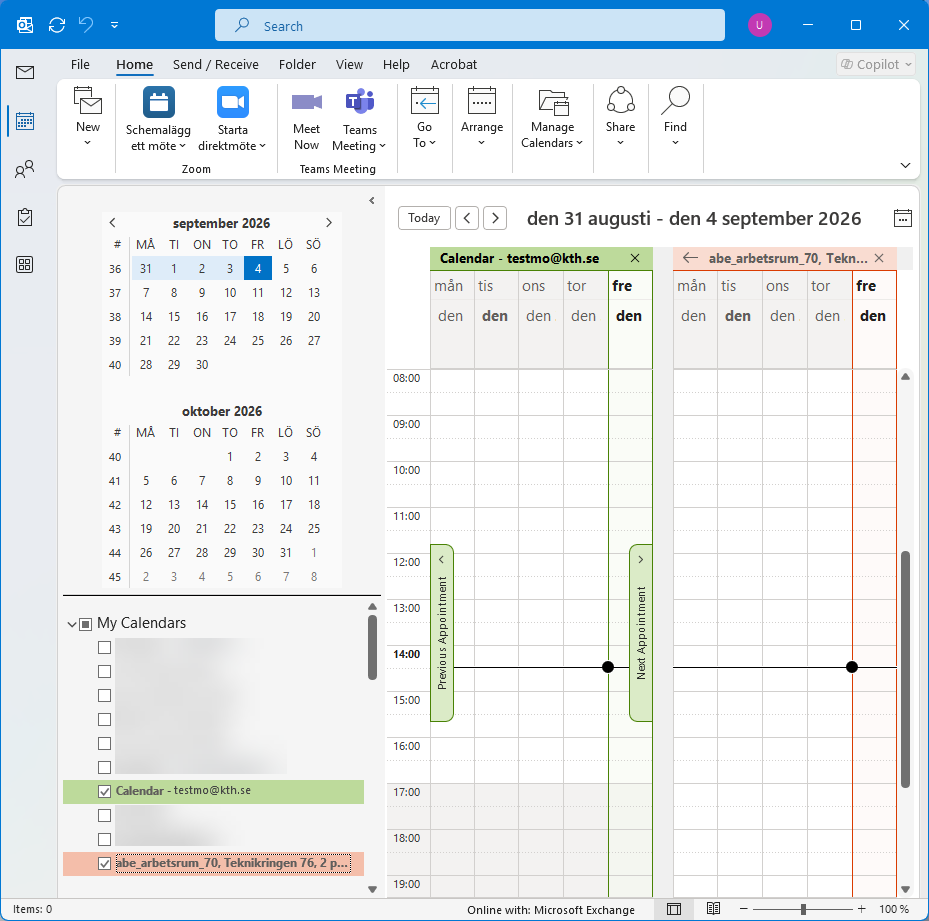
Task: Click Teams Meeting icon
Action: click(360, 102)
